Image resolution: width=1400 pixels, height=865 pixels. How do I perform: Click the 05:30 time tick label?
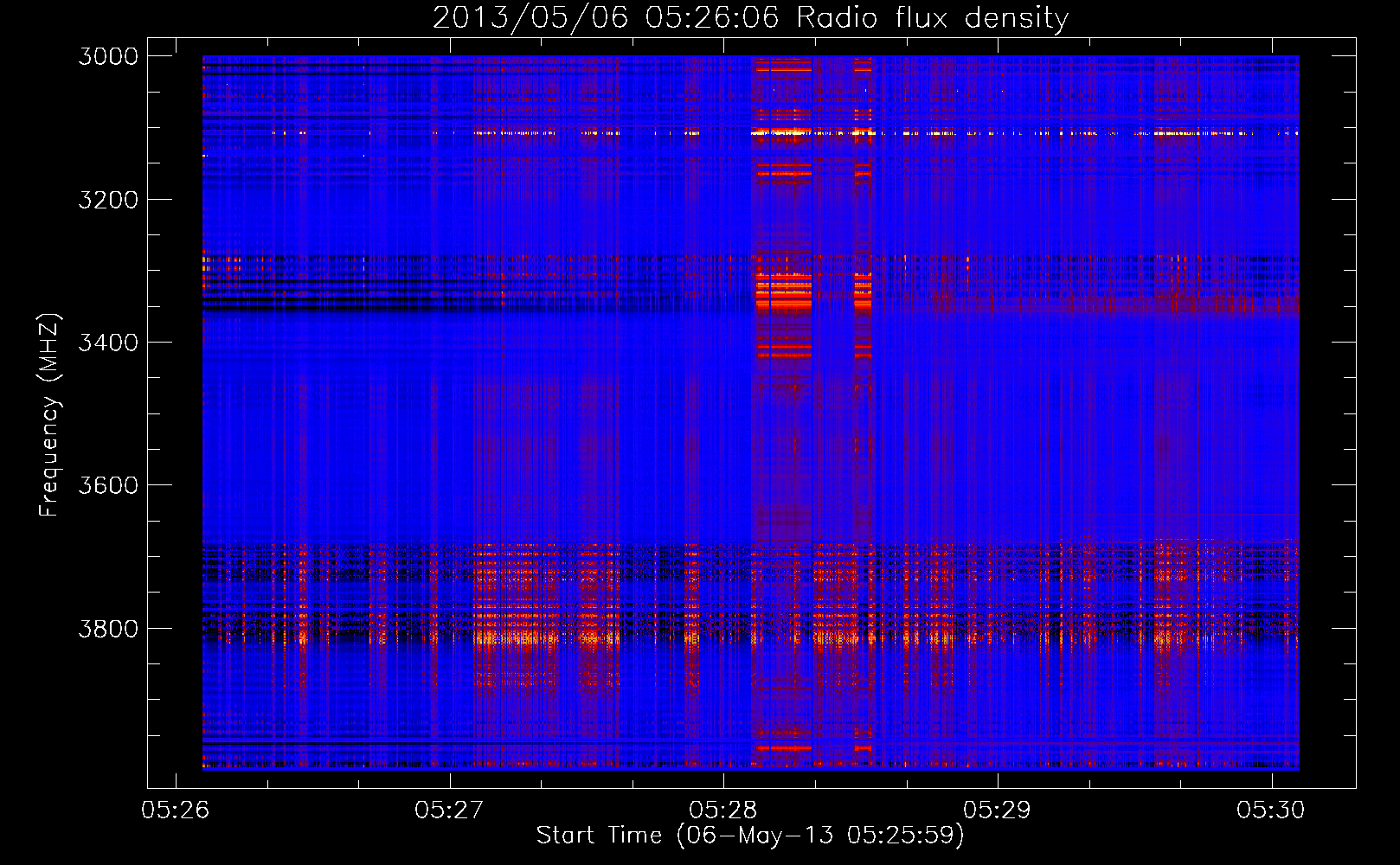click(1270, 811)
